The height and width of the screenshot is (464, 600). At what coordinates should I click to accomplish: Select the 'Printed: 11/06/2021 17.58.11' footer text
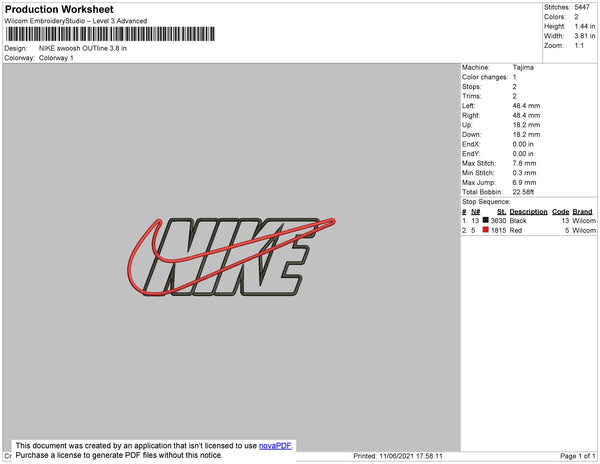pyautogui.click(x=398, y=456)
